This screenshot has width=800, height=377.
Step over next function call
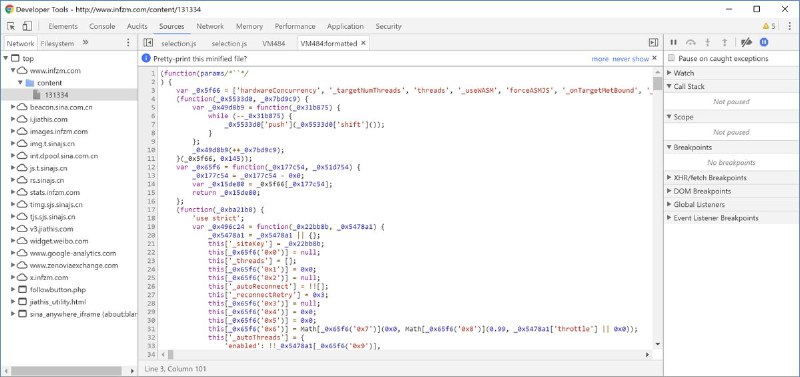click(690, 42)
